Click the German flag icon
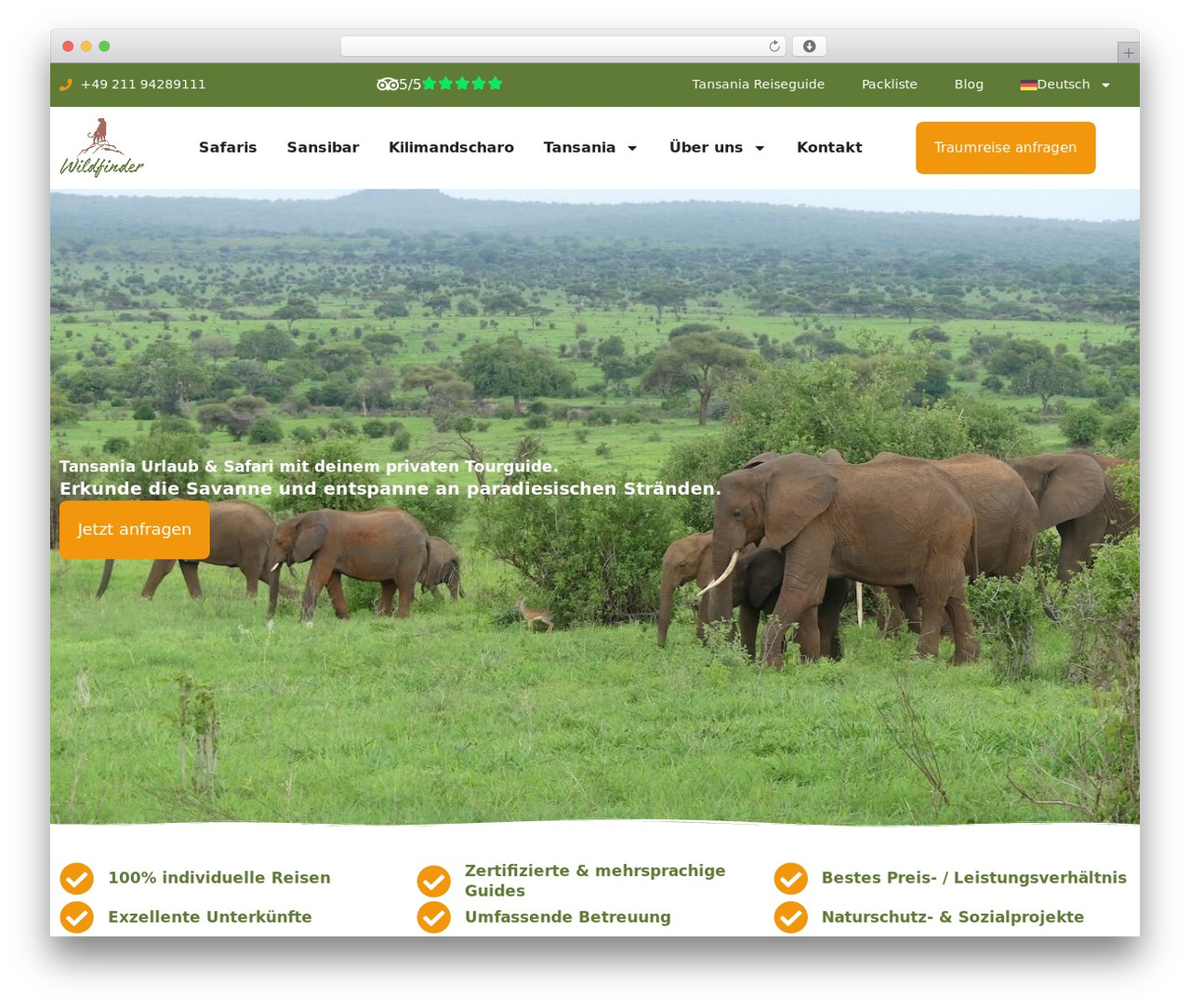Image resolution: width=1190 pixels, height=1008 pixels. [x=1028, y=85]
